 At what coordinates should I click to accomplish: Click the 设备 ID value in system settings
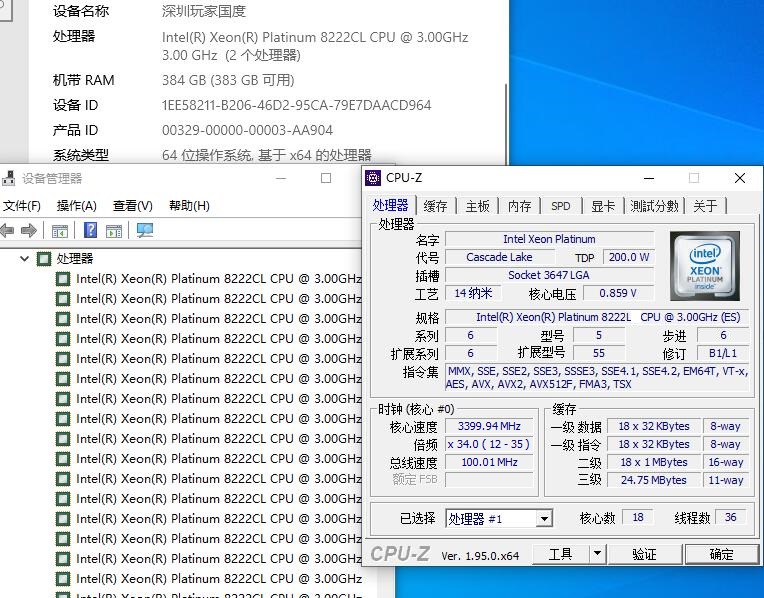point(297,105)
